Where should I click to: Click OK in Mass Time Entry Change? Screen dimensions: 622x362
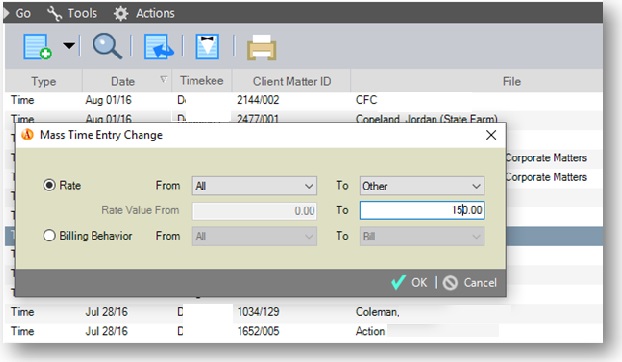click(409, 282)
